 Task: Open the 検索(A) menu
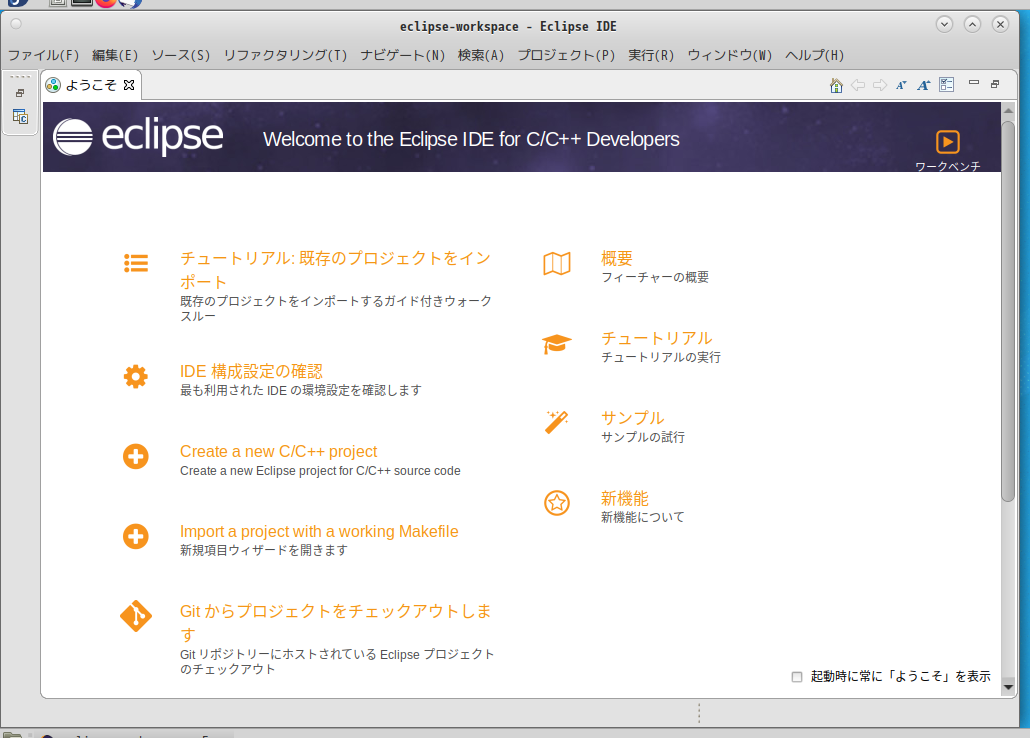481,55
